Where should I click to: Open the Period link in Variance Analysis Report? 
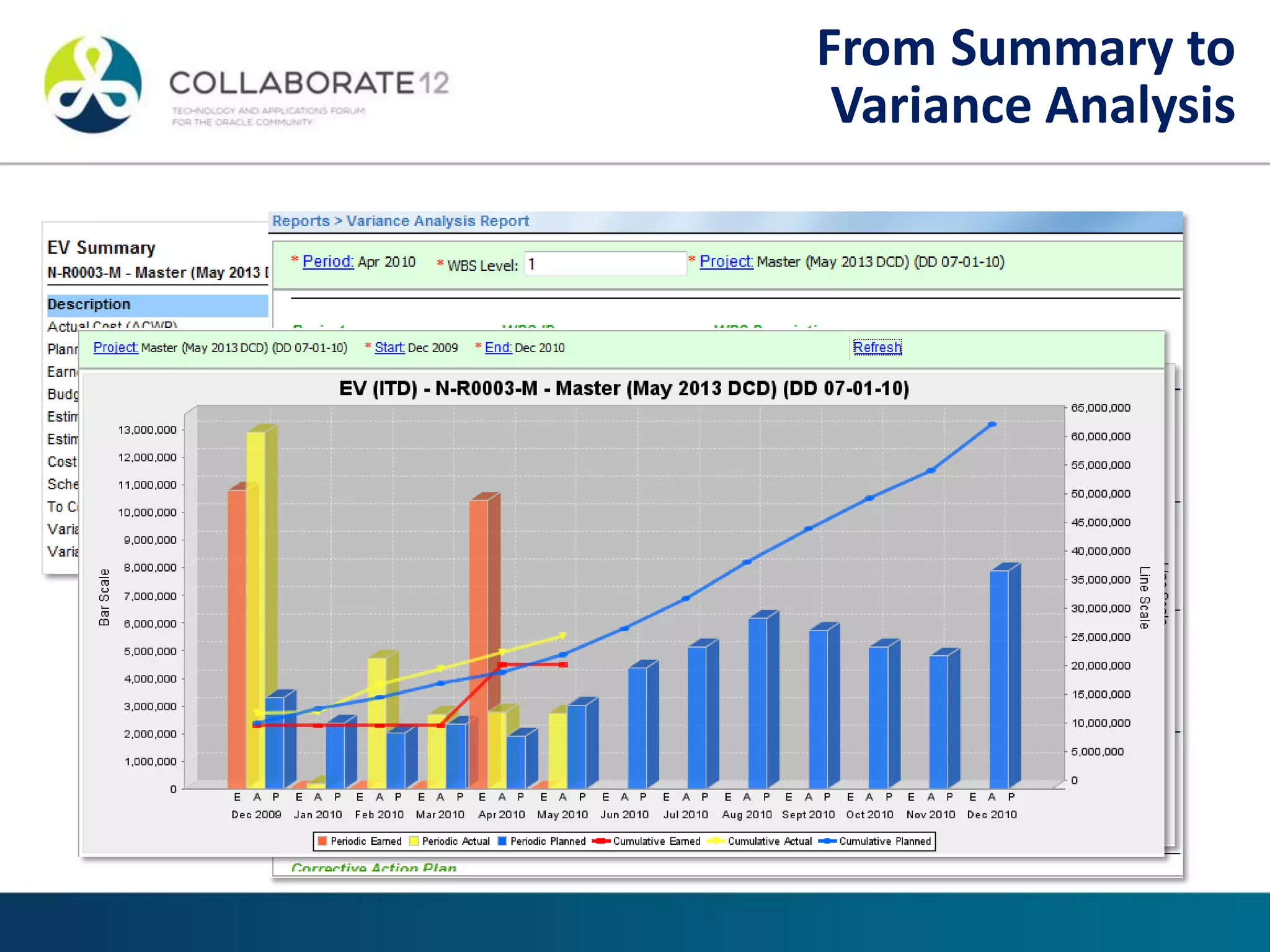pyautogui.click(x=327, y=262)
